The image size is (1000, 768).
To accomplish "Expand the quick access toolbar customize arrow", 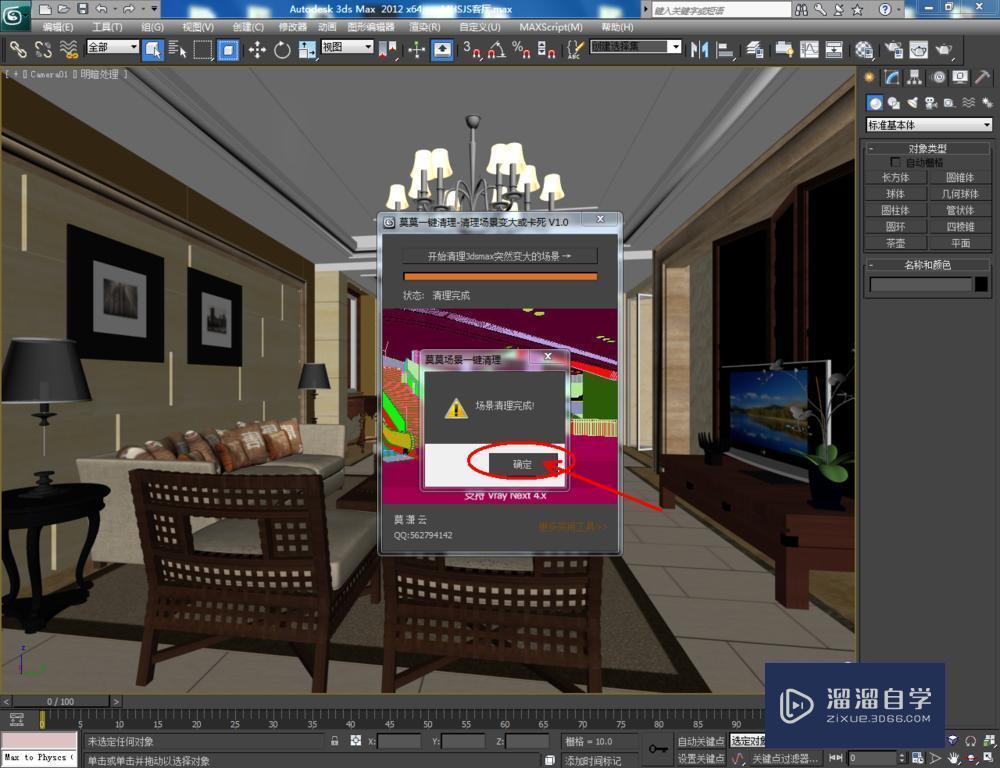I will coord(154,9).
